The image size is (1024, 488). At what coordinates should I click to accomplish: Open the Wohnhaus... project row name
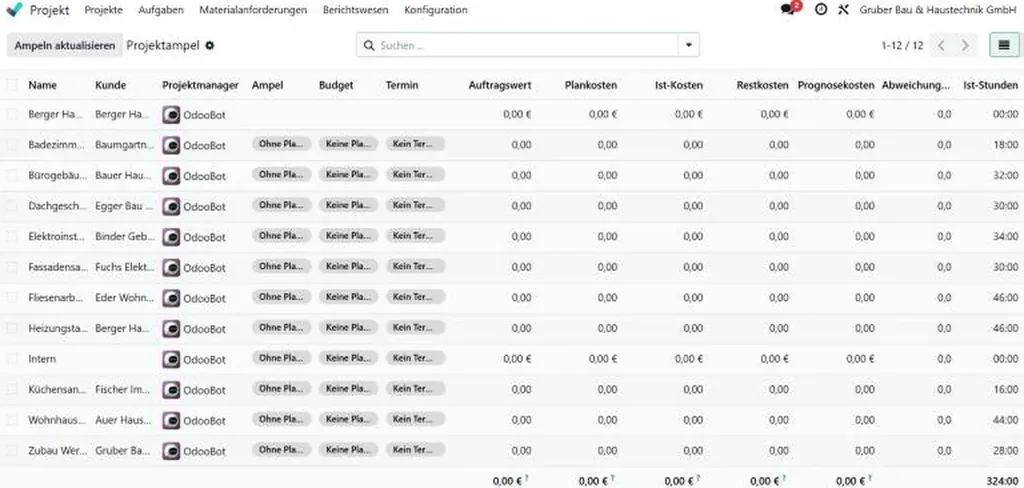56,420
